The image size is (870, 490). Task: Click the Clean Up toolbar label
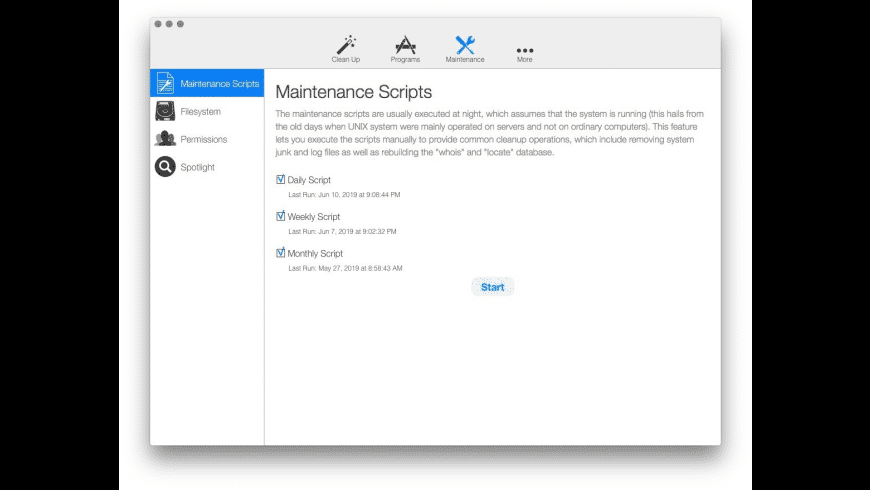[346, 59]
